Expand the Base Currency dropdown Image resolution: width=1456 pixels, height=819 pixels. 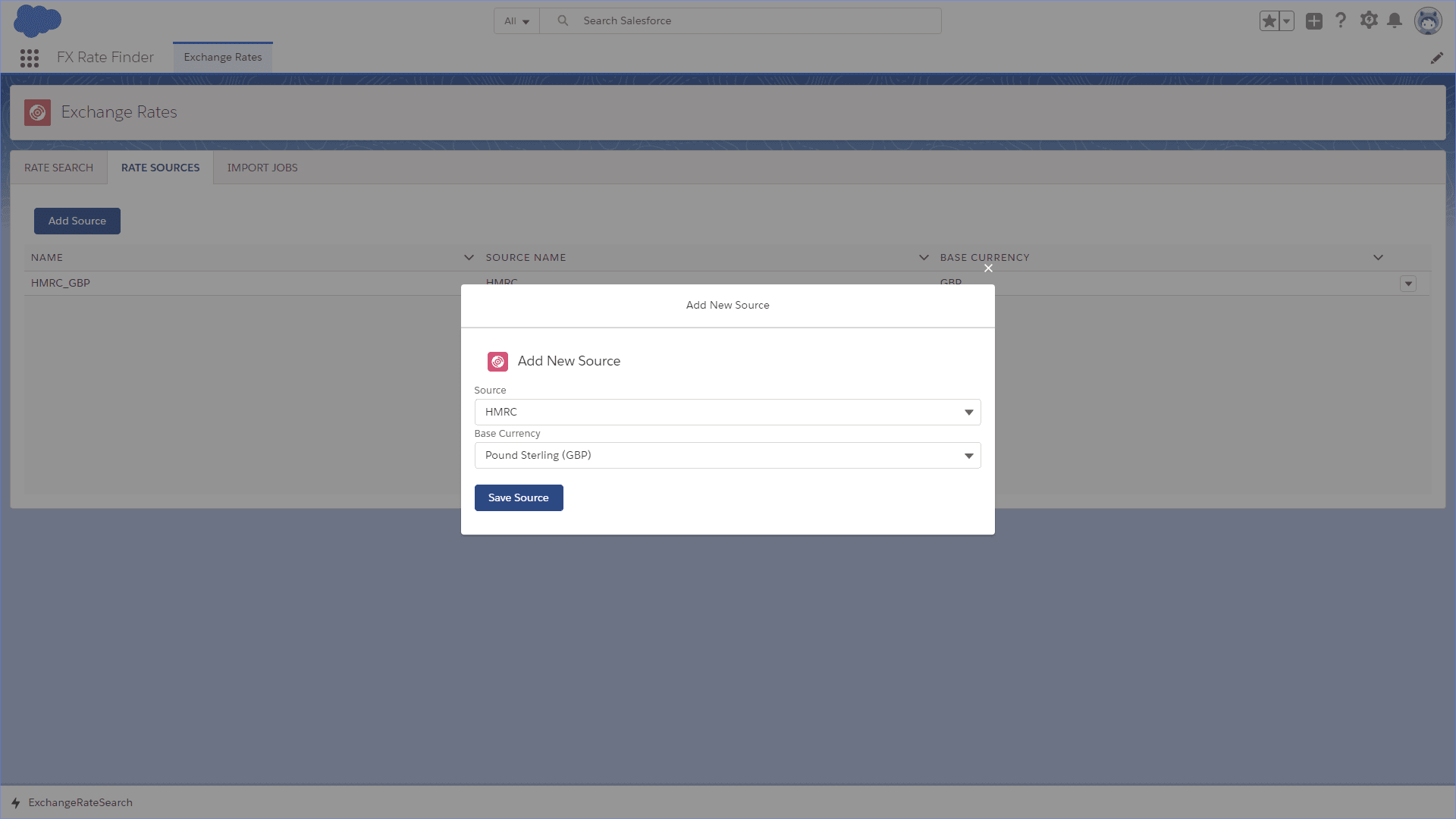click(966, 455)
